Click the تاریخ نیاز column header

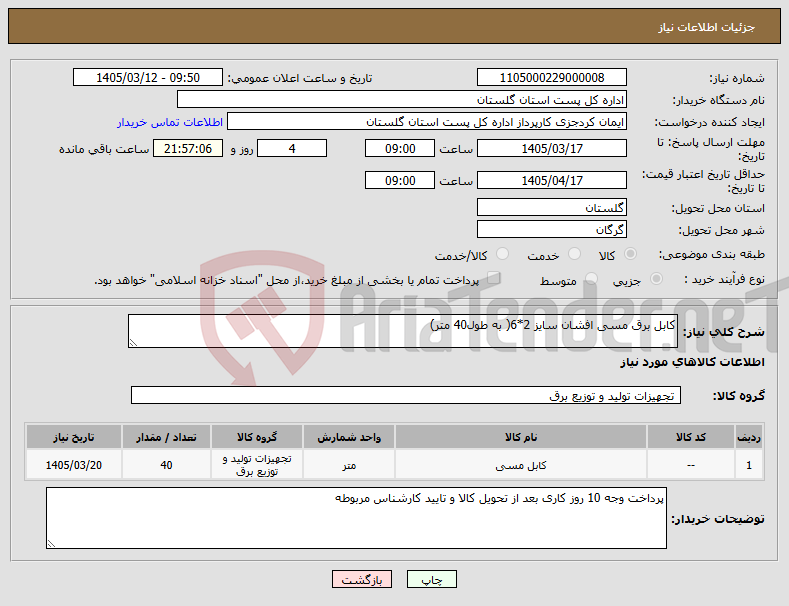coord(73,437)
